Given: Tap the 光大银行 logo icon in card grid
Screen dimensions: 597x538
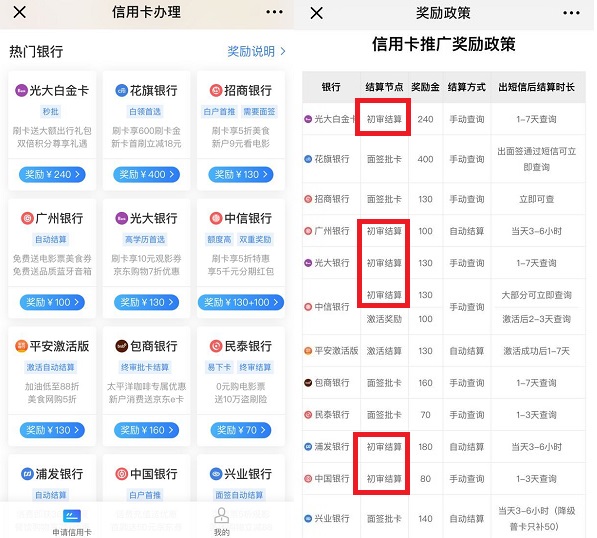Looking at the screenshot, I should 121,218.
